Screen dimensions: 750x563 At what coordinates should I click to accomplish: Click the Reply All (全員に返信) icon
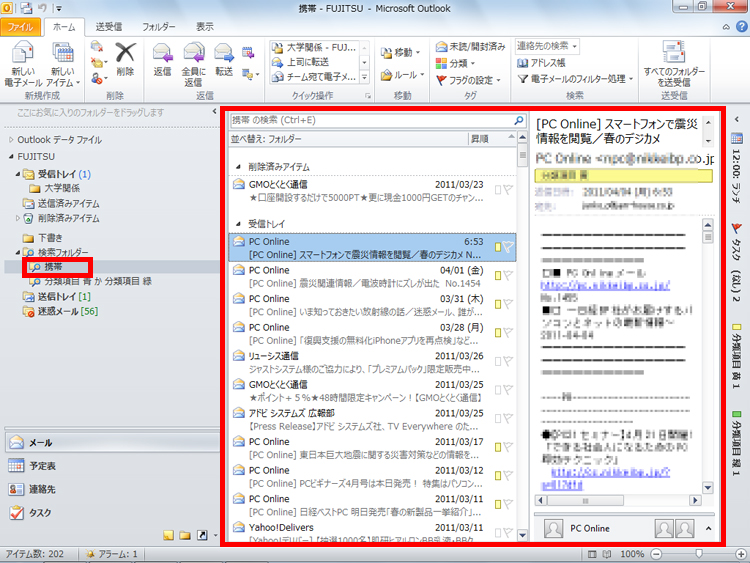click(194, 53)
